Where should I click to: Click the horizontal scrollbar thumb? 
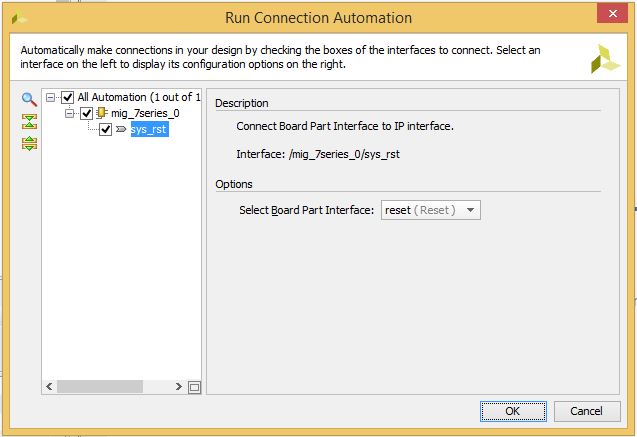[x=100, y=387]
